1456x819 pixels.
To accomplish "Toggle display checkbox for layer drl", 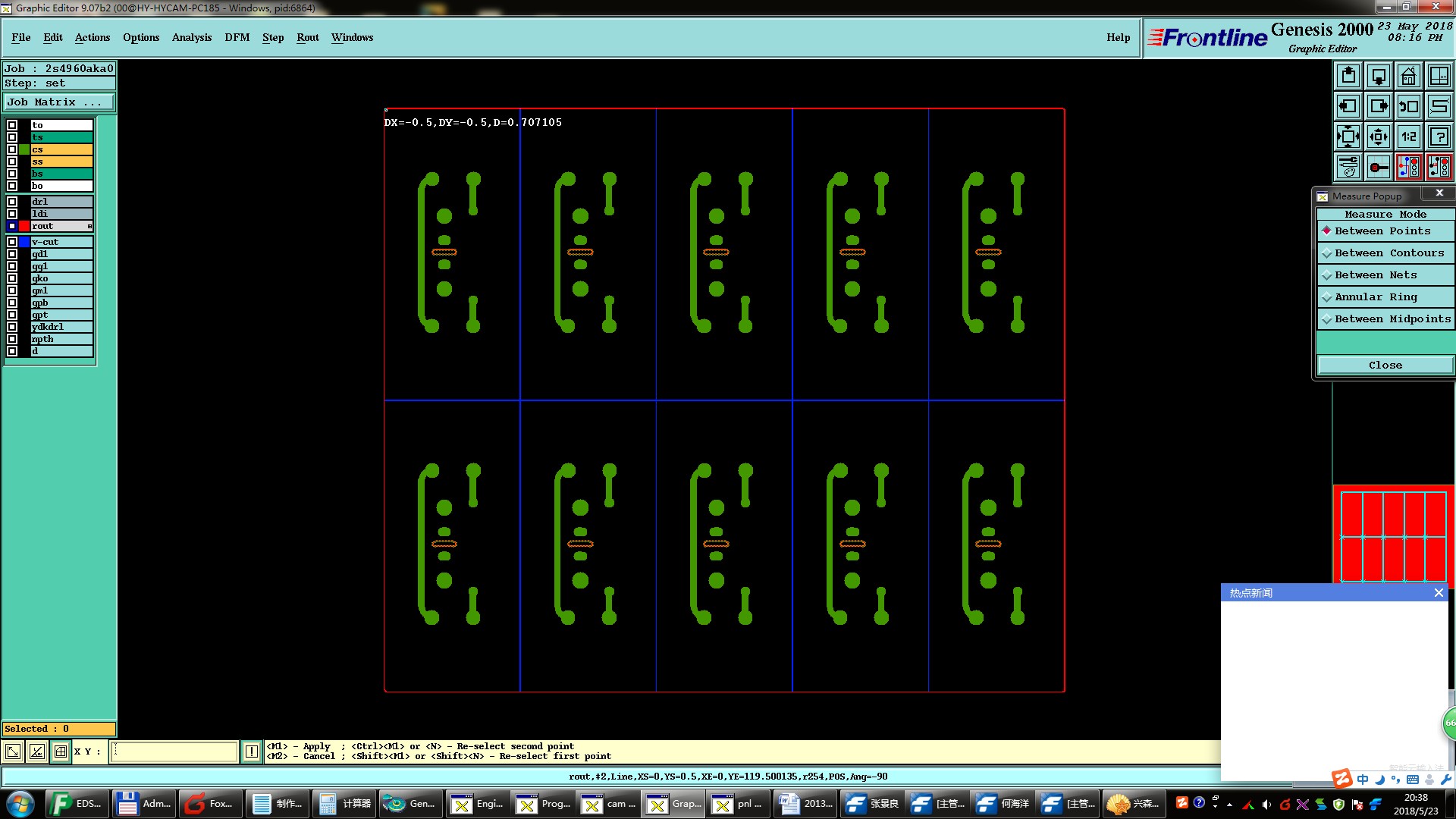I will tap(12, 202).
